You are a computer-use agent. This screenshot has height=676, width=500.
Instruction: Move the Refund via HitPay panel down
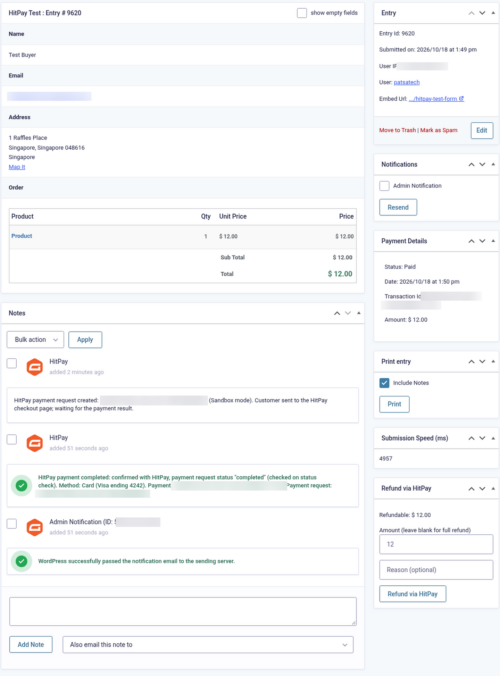pos(482,488)
